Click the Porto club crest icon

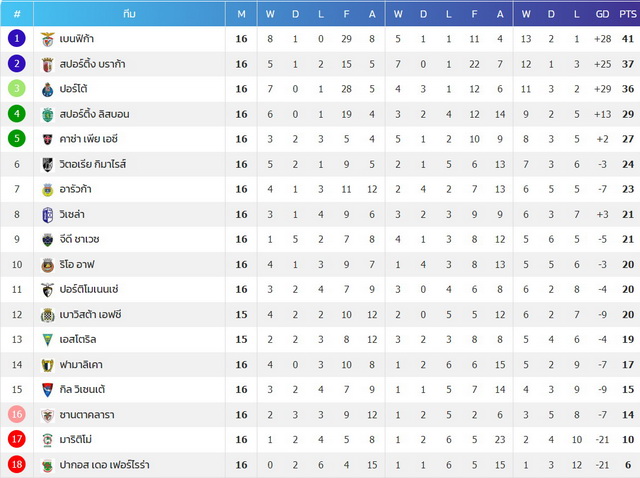coord(48,89)
